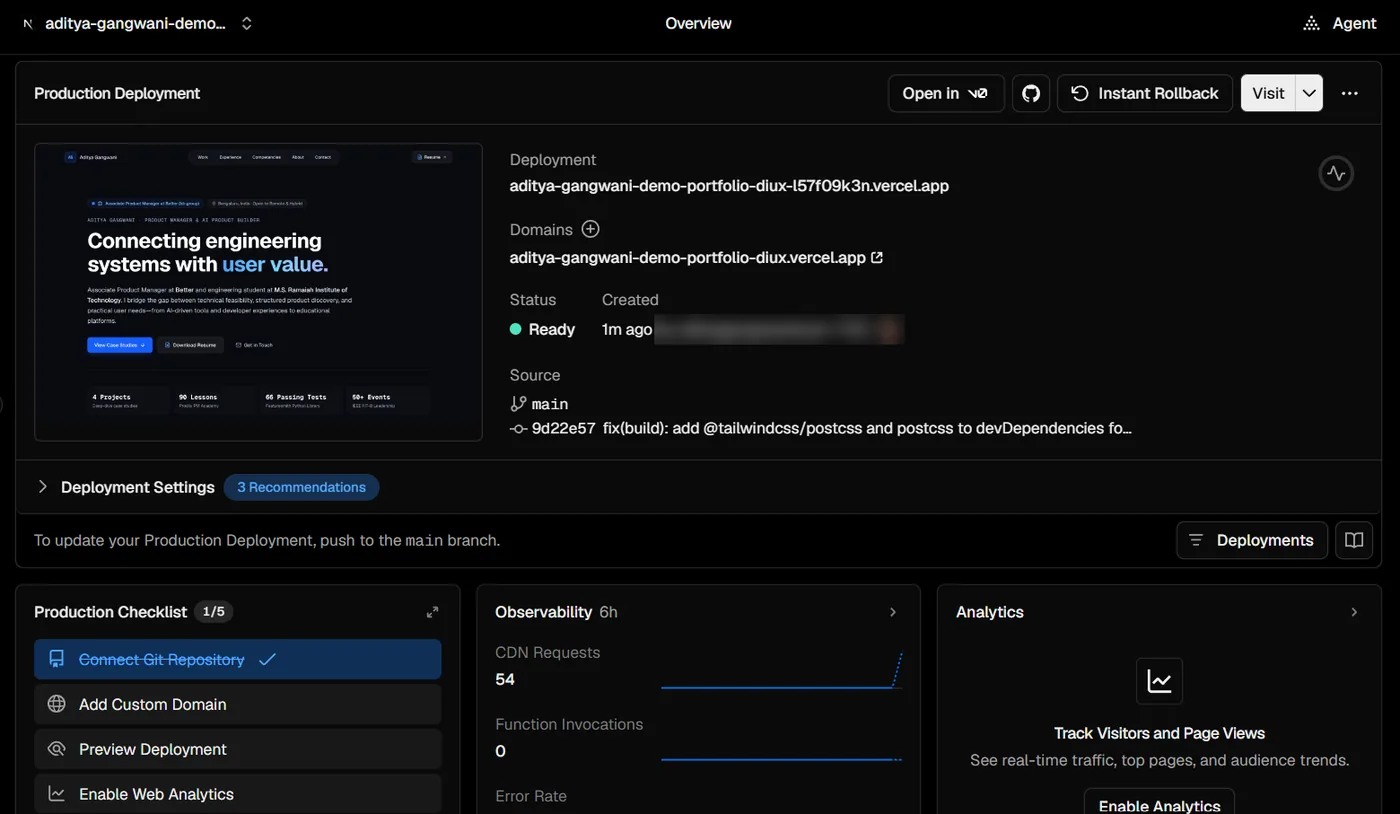Click the main branch icon
Screen dimensions: 1400x814
pyautogui.click(x=518, y=404)
